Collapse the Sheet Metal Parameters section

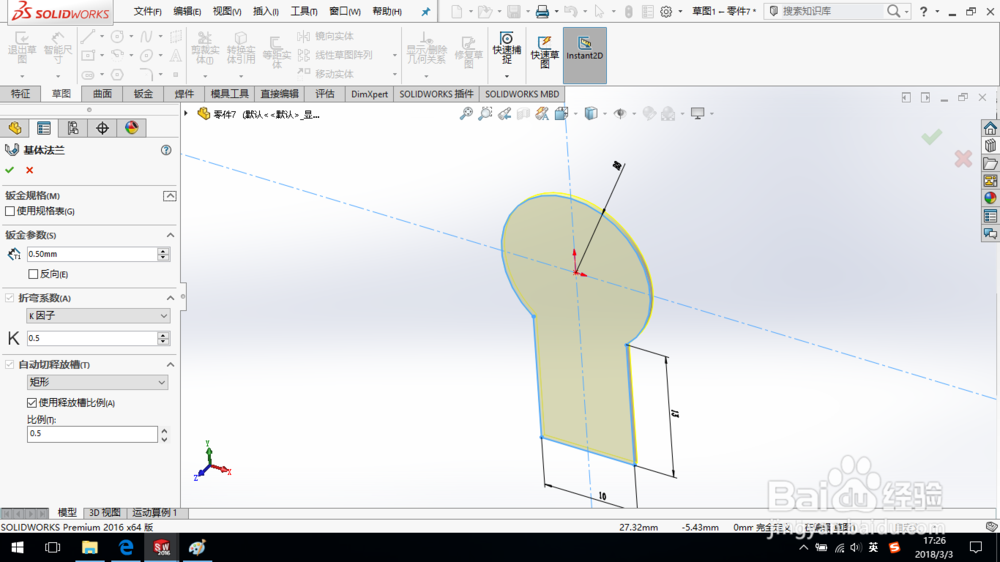coord(170,235)
